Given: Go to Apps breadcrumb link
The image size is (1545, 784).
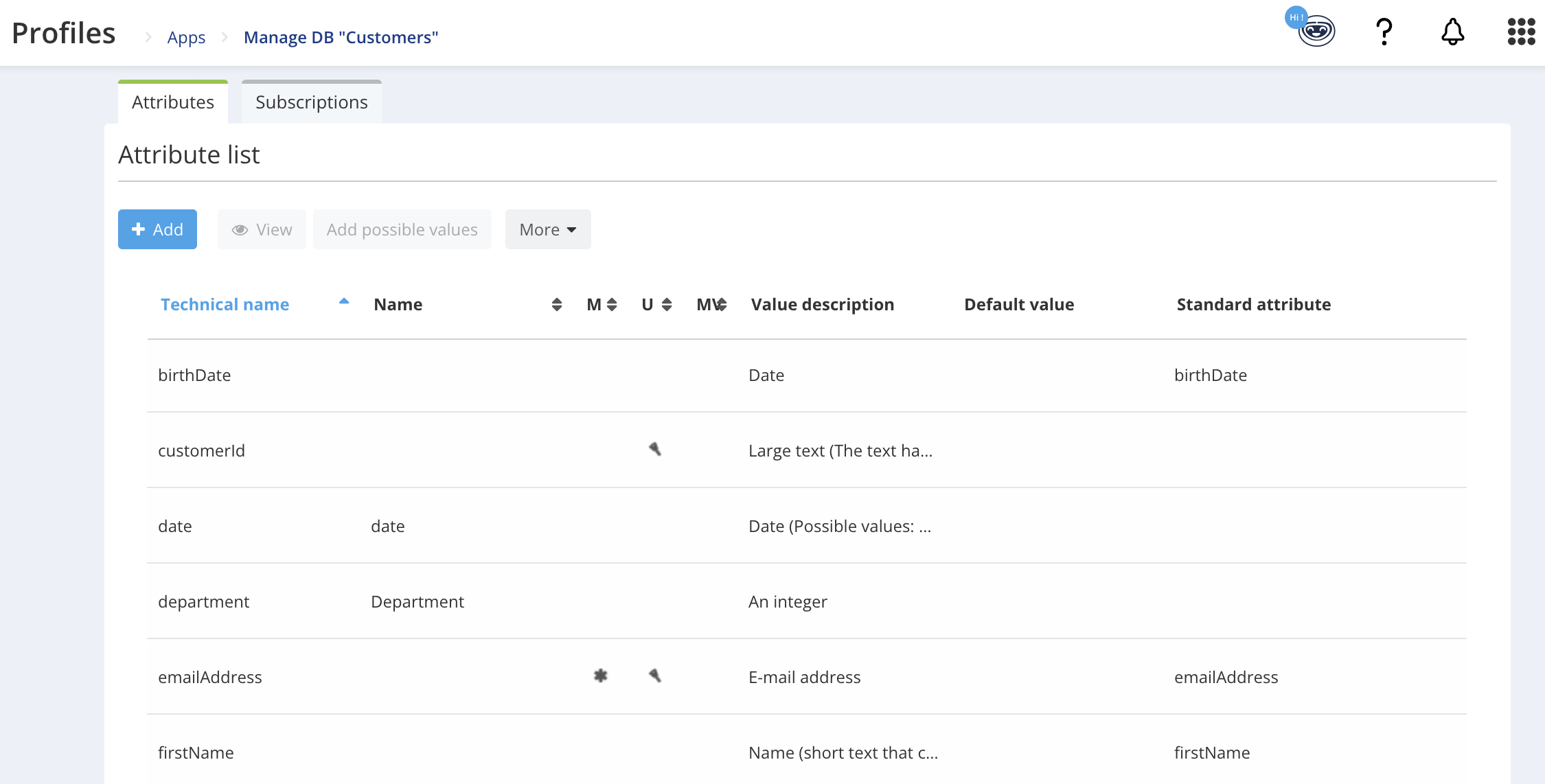Looking at the screenshot, I should click(186, 38).
